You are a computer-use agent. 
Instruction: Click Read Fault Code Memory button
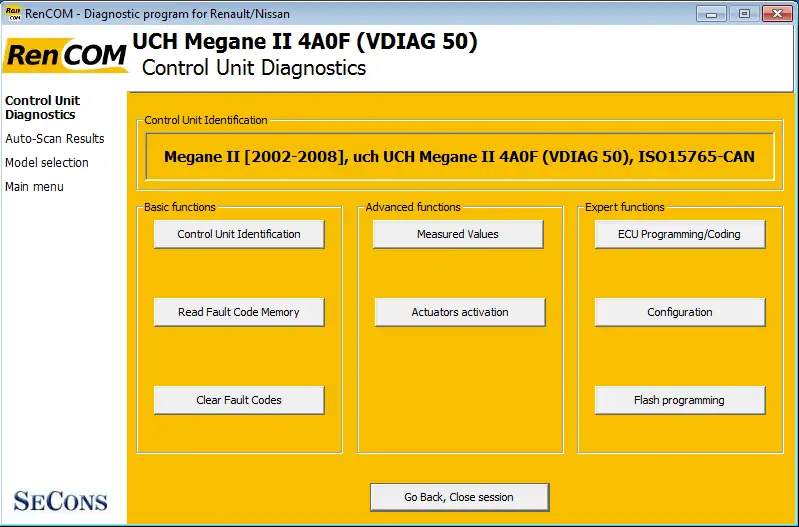pyautogui.click(x=239, y=312)
